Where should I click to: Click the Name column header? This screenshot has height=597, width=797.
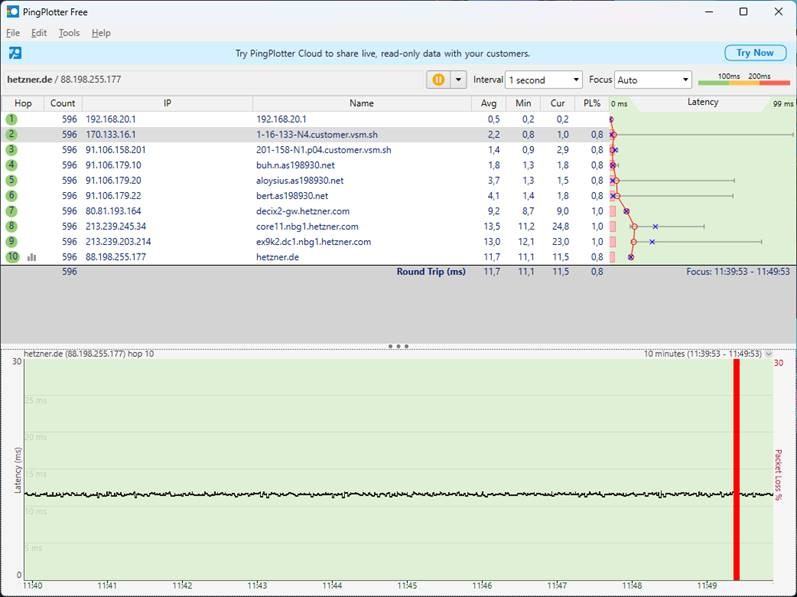[x=361, y=103]
